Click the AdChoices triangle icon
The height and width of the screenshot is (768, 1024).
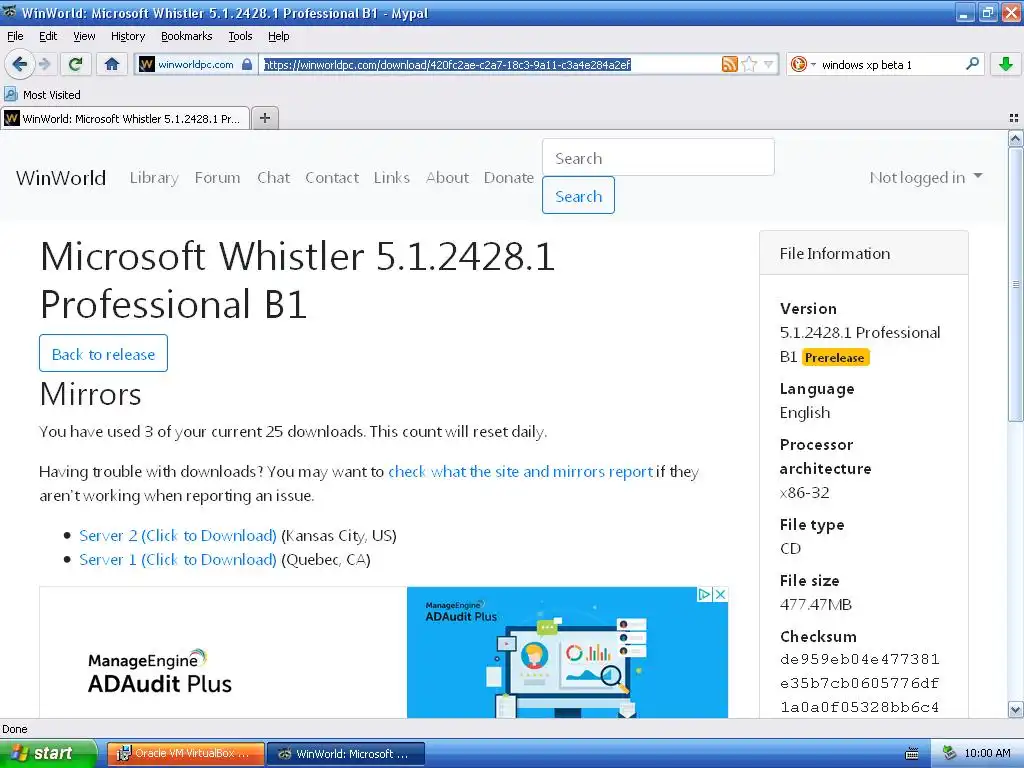tap(705, 594)
